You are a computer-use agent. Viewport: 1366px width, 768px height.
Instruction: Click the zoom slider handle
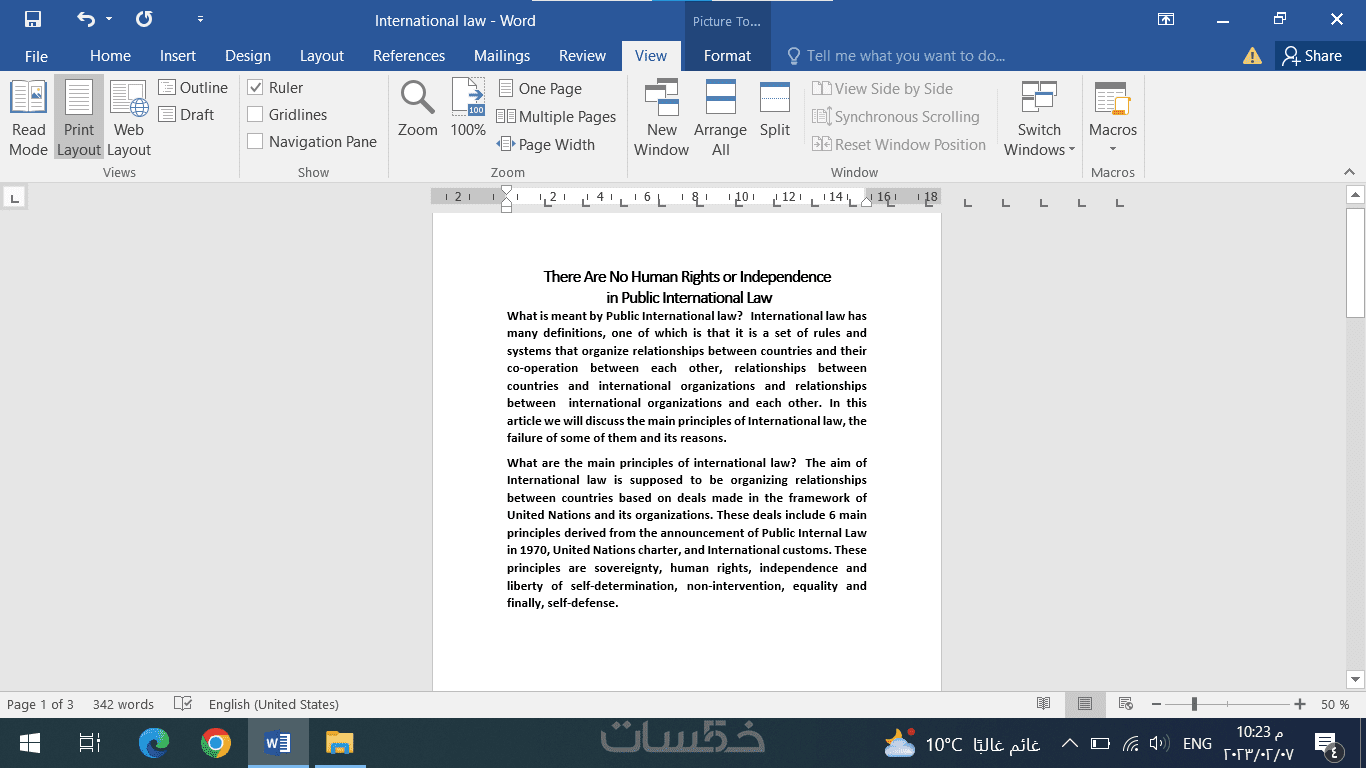[1194, 704]
